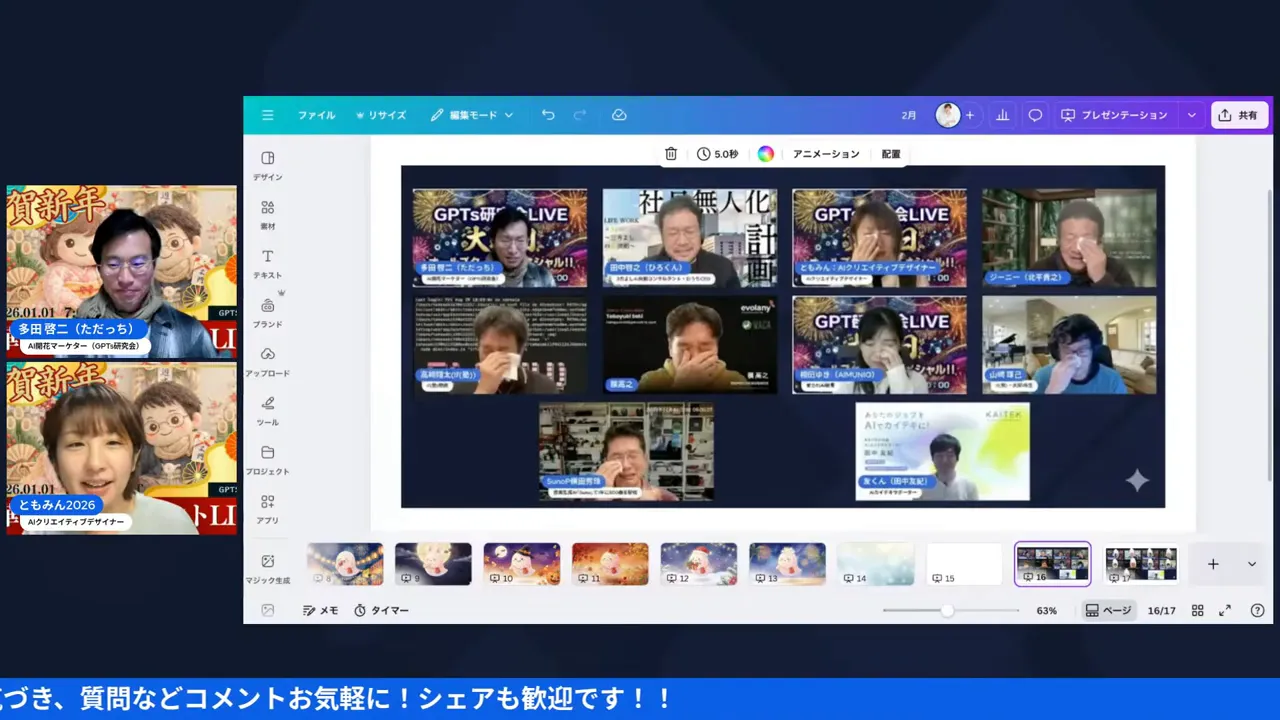
Task: Expand the 編集モード dropdown
Action: 472,115
